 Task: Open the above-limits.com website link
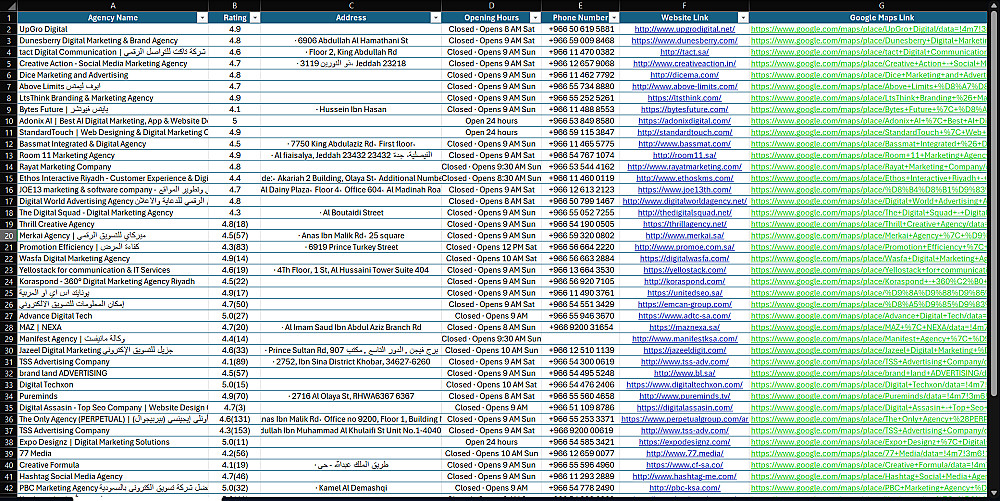click(684, 87)
